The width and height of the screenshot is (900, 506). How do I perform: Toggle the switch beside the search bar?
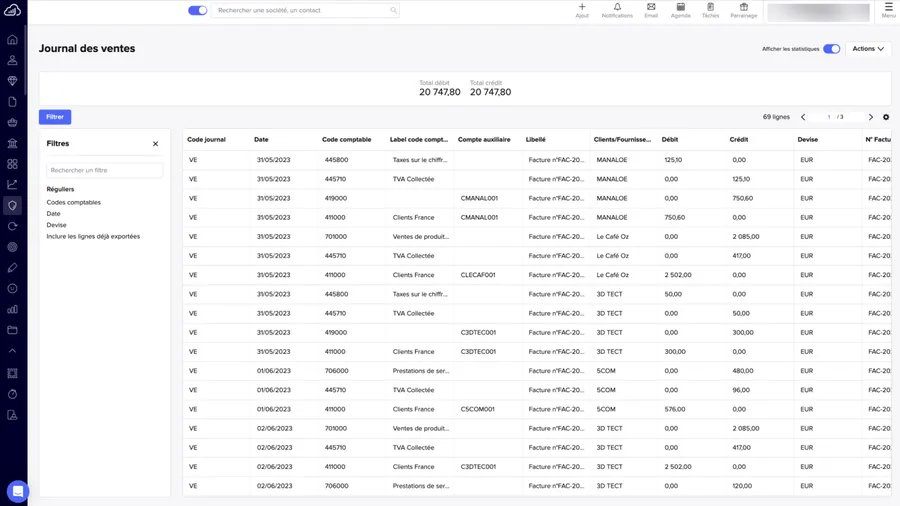coord(198,10)
